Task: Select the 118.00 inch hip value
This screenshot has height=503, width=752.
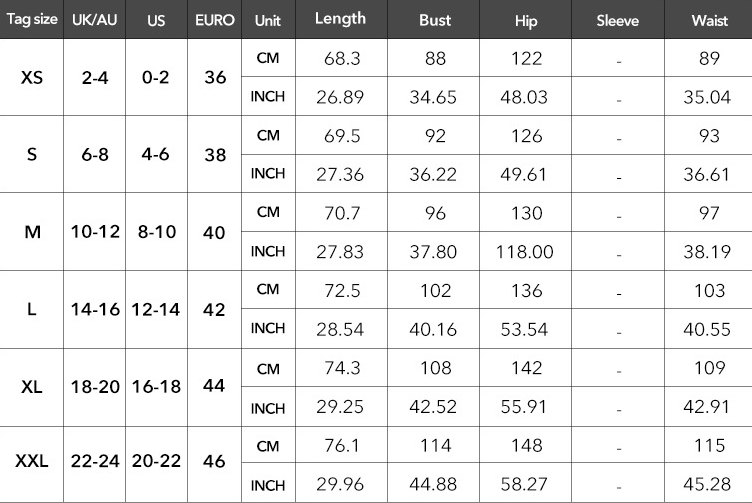Action: pos(526,251)
